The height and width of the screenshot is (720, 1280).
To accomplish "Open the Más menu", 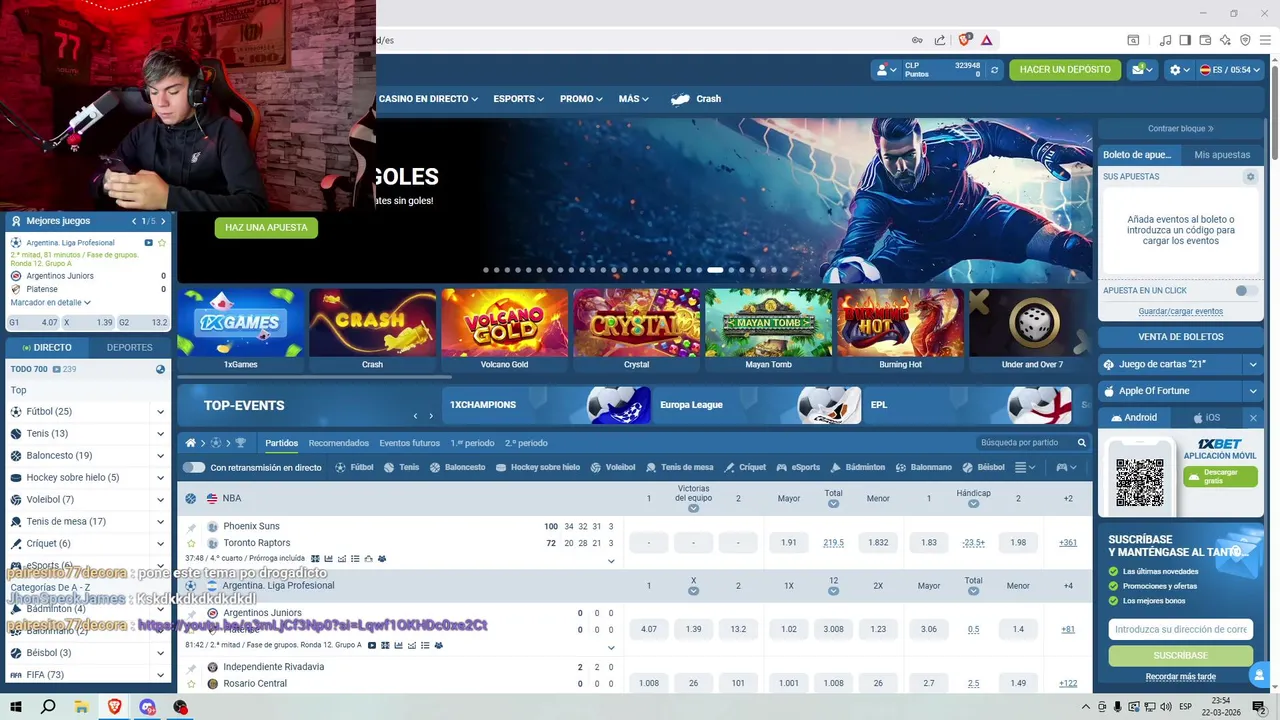I will (x=633, y=99).
